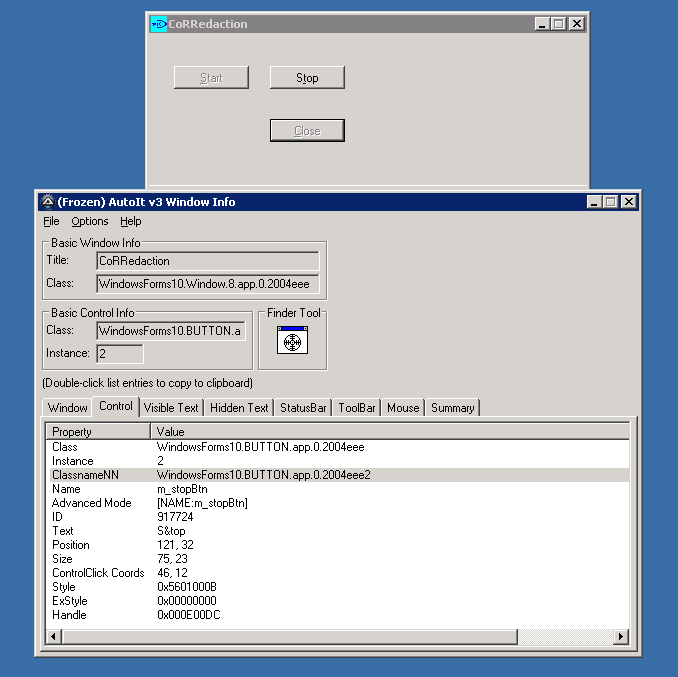Viewport: 678px width, 677px height.
Task: Select the Hidden Text tab
Action: coord(239,408)
